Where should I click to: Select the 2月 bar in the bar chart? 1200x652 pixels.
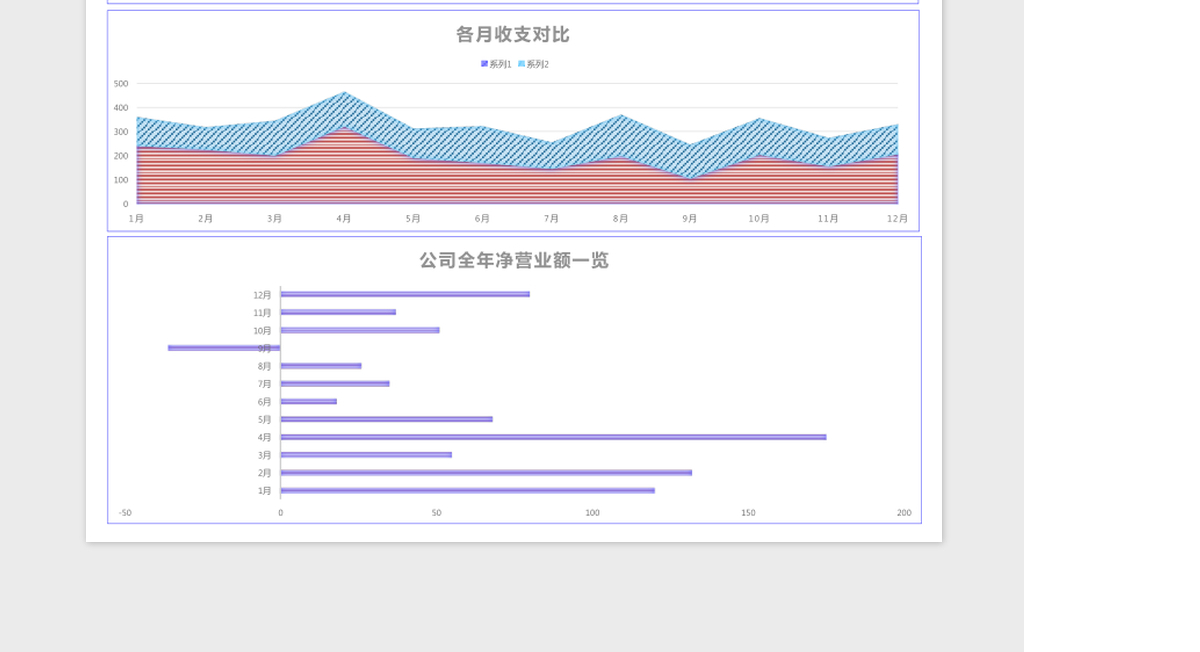[x=486, y=472]
